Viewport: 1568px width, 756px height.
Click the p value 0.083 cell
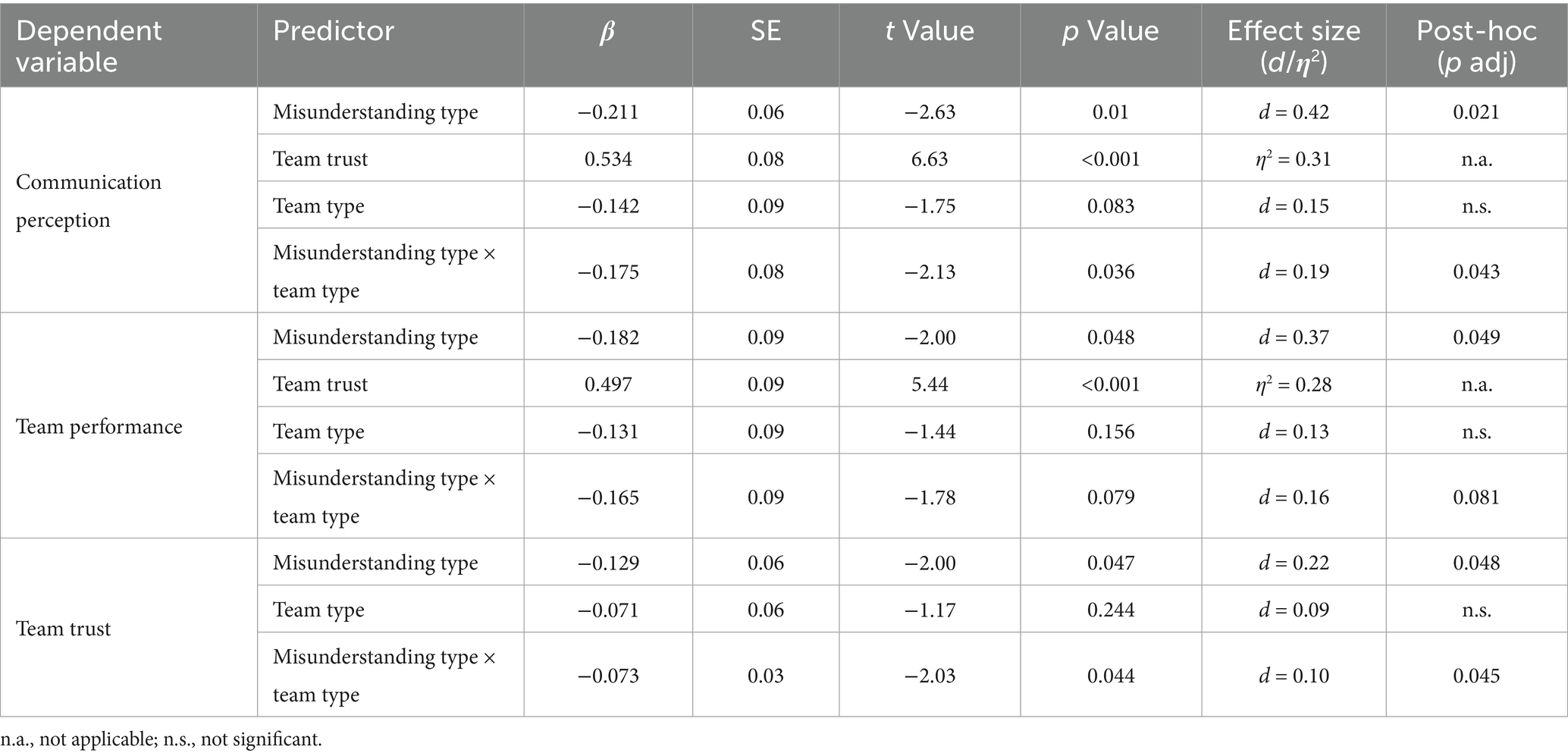[x=1111, y=206]
